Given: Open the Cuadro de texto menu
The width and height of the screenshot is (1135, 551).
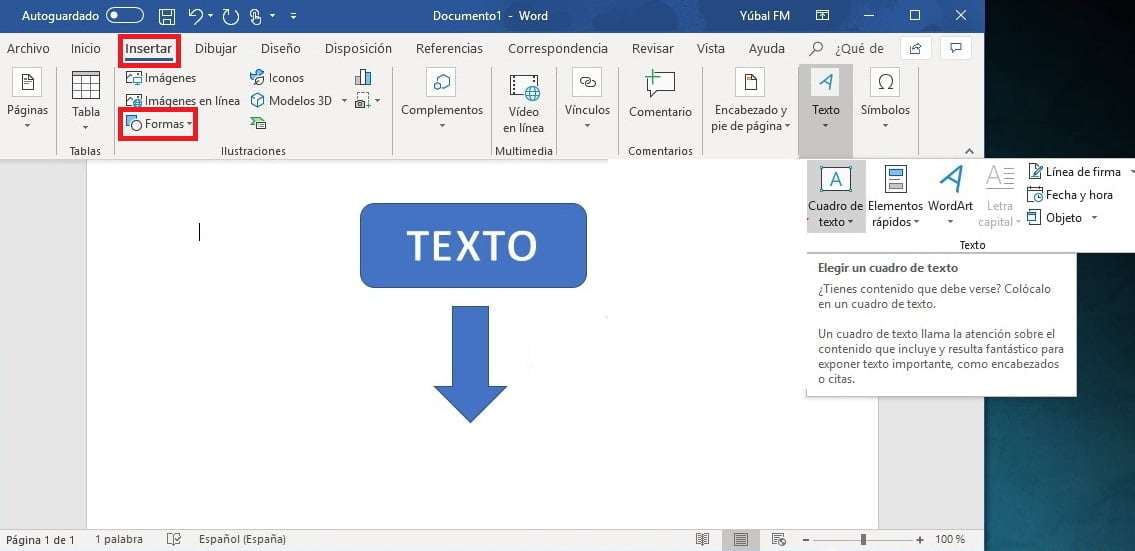Looking at the screenshot, I should pyautogui.click(x=835, y=195).
